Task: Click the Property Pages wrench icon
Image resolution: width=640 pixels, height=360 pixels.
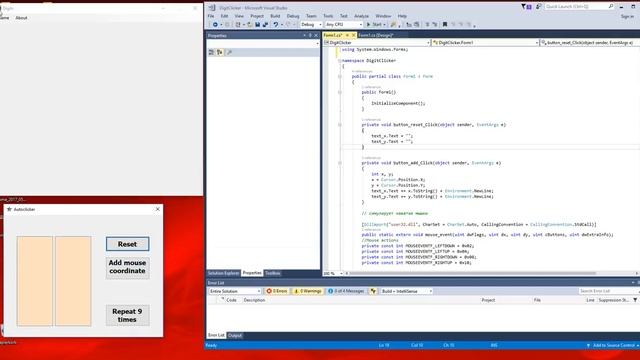Action: click(x=229, y=52)
